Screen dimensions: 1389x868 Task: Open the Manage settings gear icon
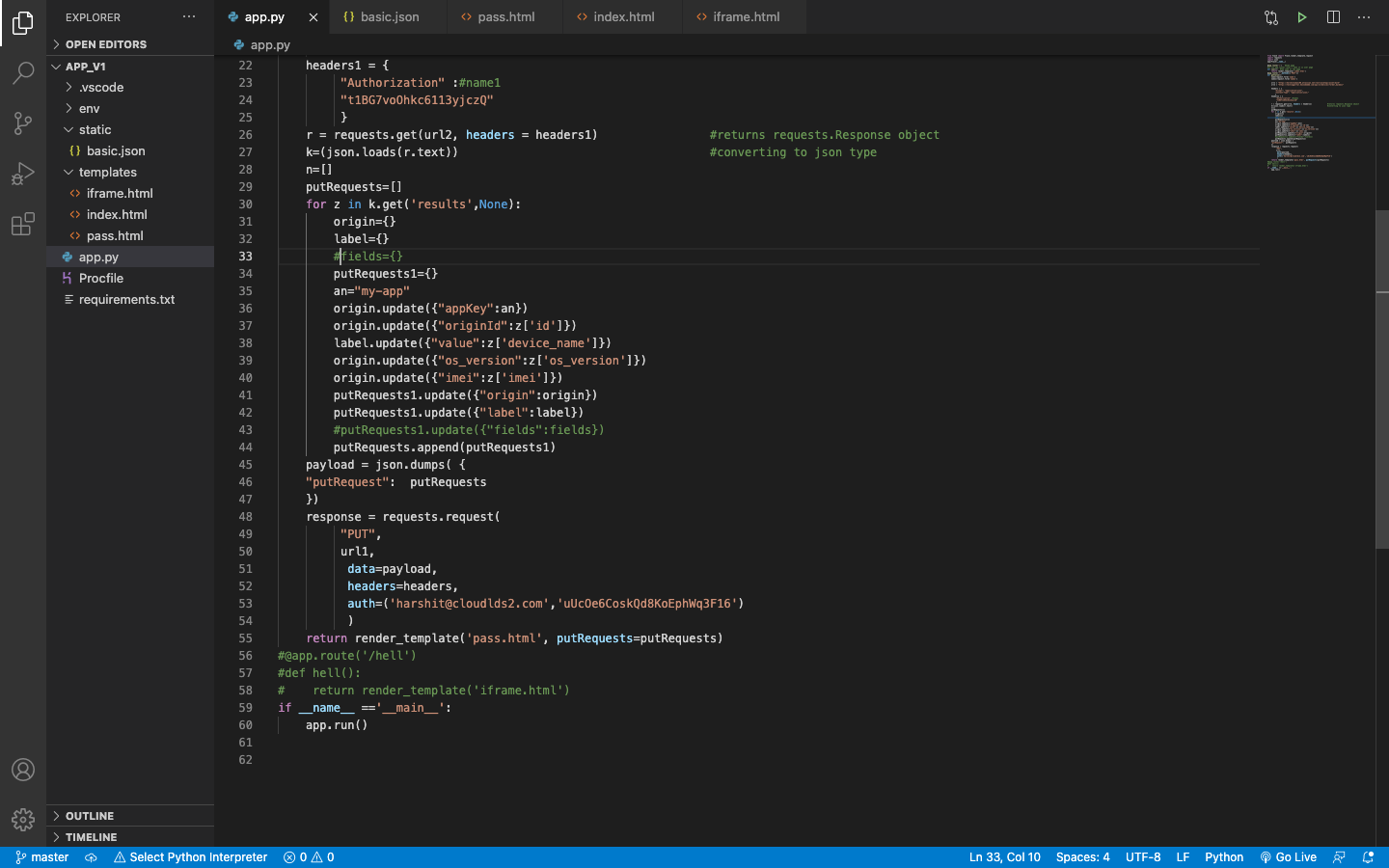coord(23,819)
